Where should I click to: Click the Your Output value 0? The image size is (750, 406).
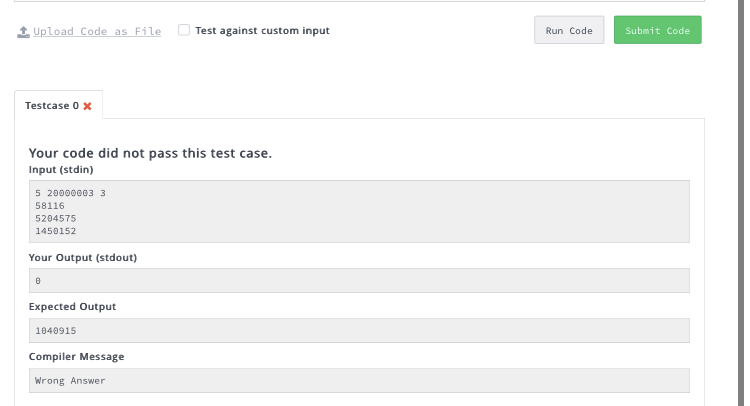tap(38, 281)
